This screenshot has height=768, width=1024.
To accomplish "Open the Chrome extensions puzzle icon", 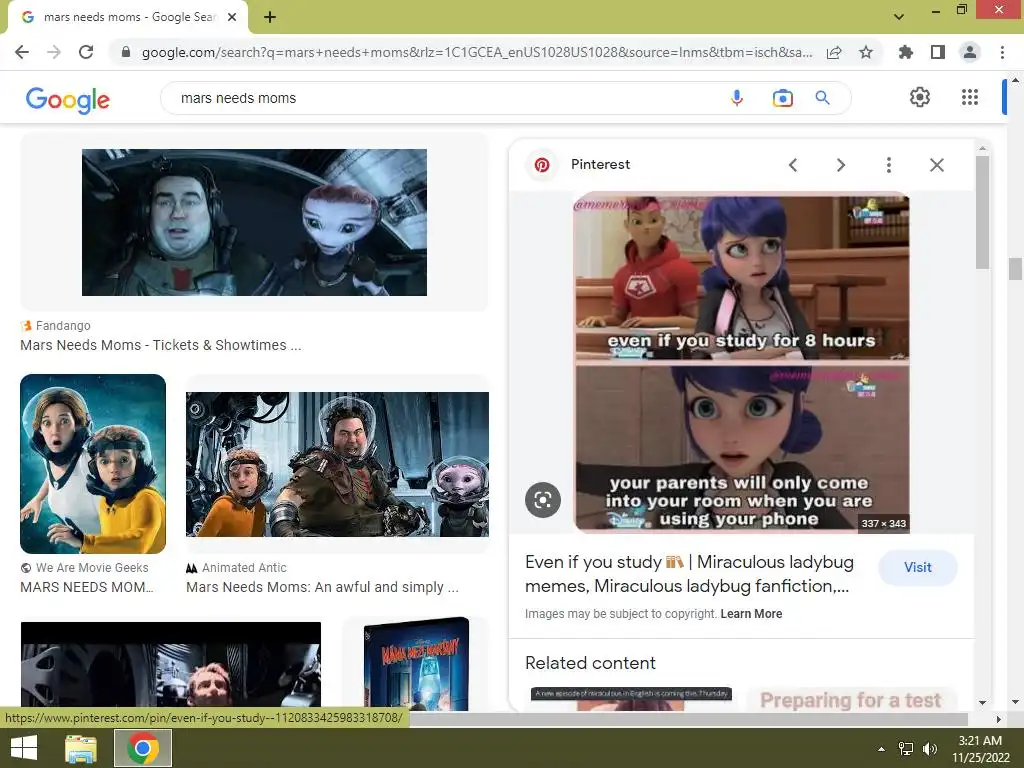I will pyautogui.click(x=905, y=52).
